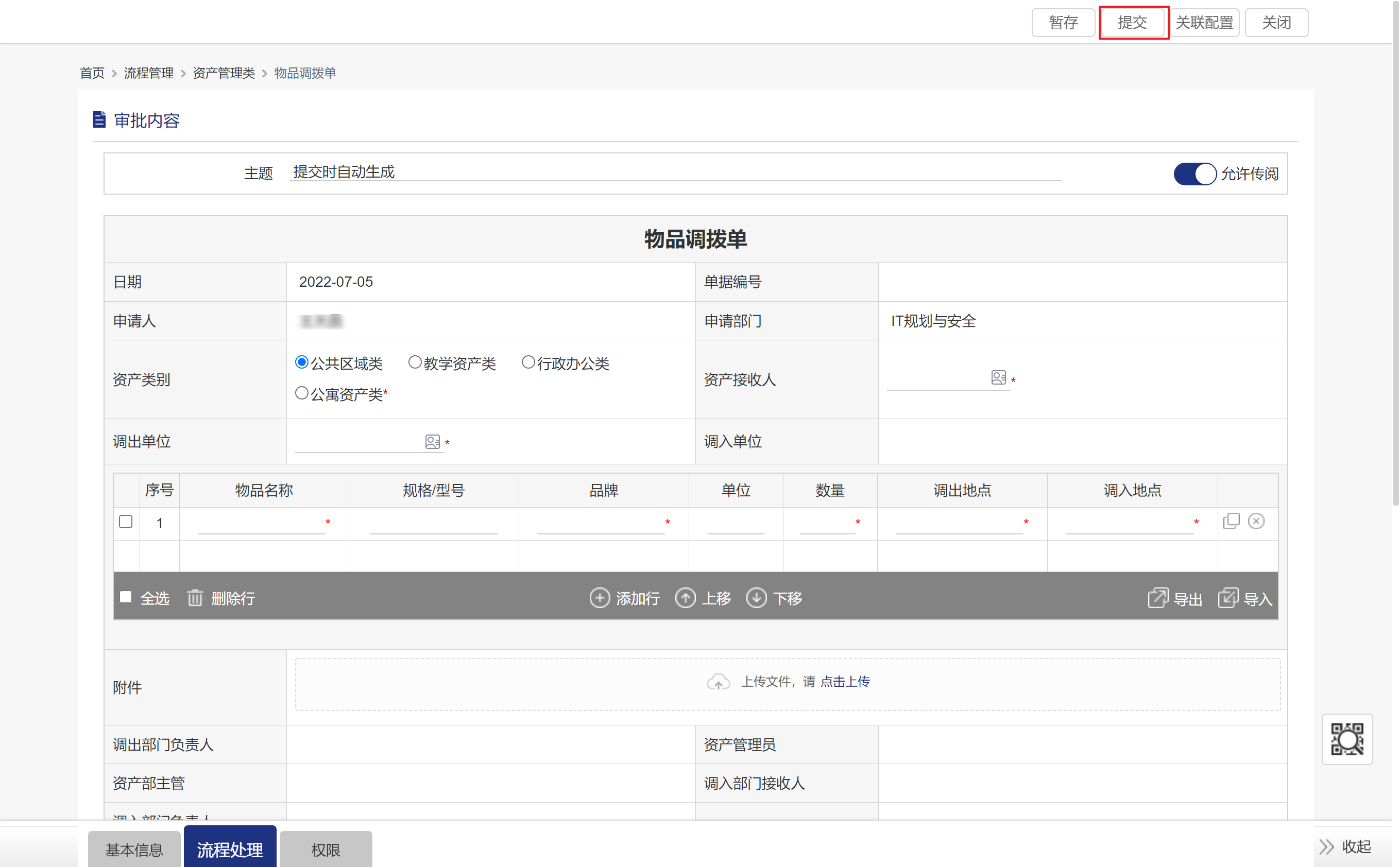Delete row 1 with the X icon
The width and height of the screenshot is (1400, 867).
[x=1256, y=521]
